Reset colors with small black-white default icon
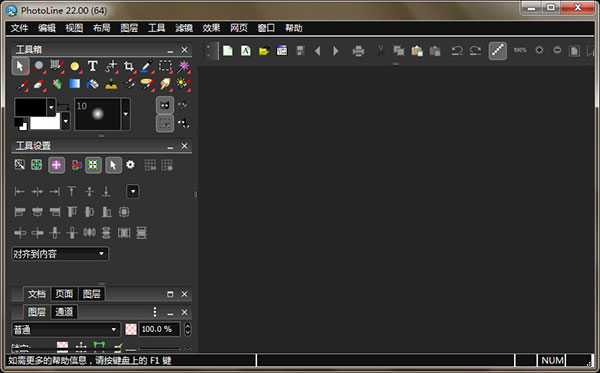The width and height of the screenshot is (600, 373). (20, 124)
